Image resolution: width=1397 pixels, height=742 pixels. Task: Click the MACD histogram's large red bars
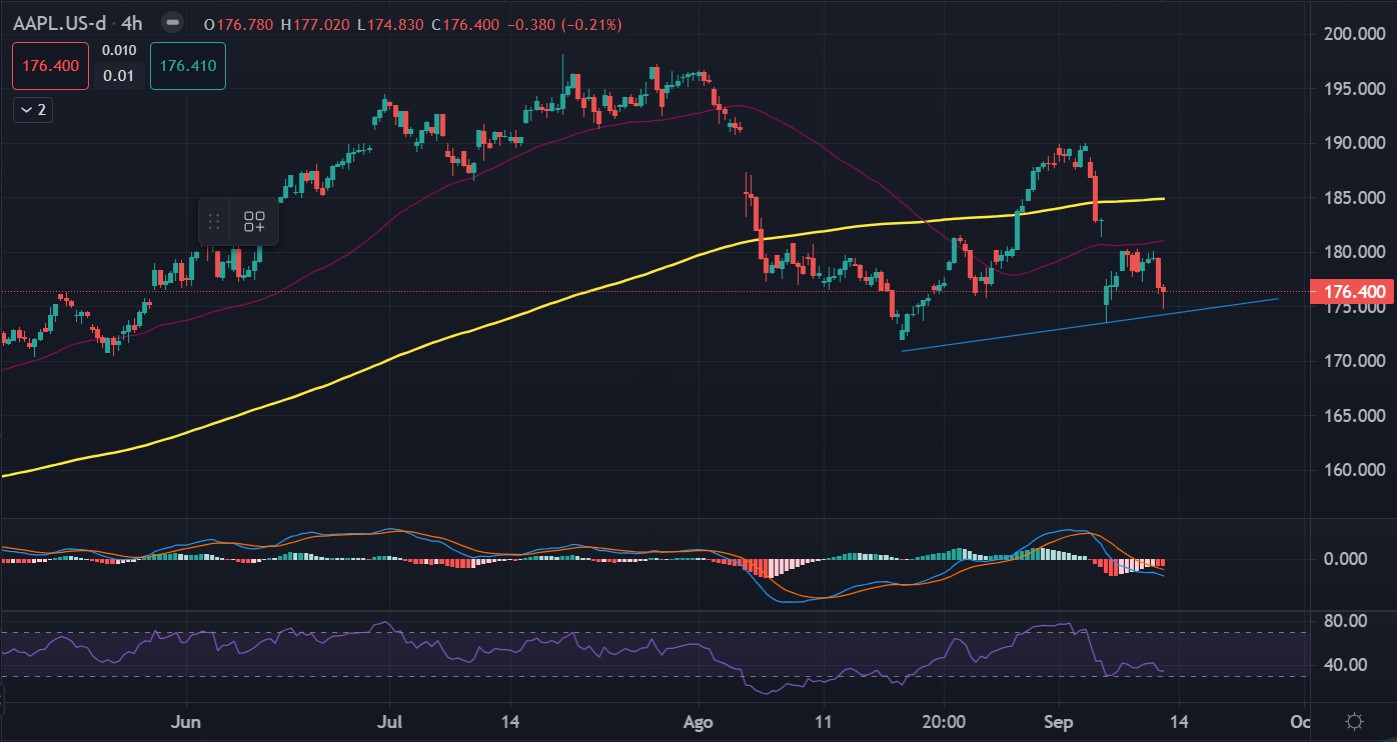[x=765, y=567]
